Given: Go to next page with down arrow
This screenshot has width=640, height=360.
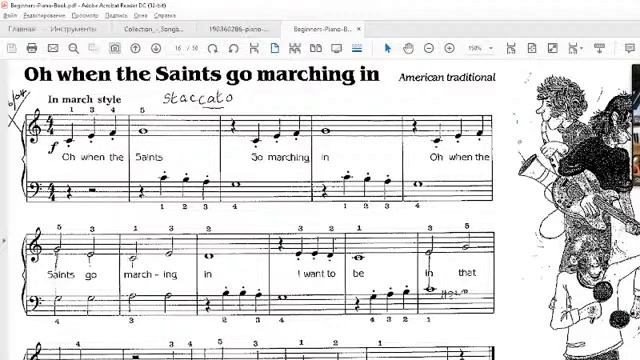Looking at the screenshot, I should point(156,48).
